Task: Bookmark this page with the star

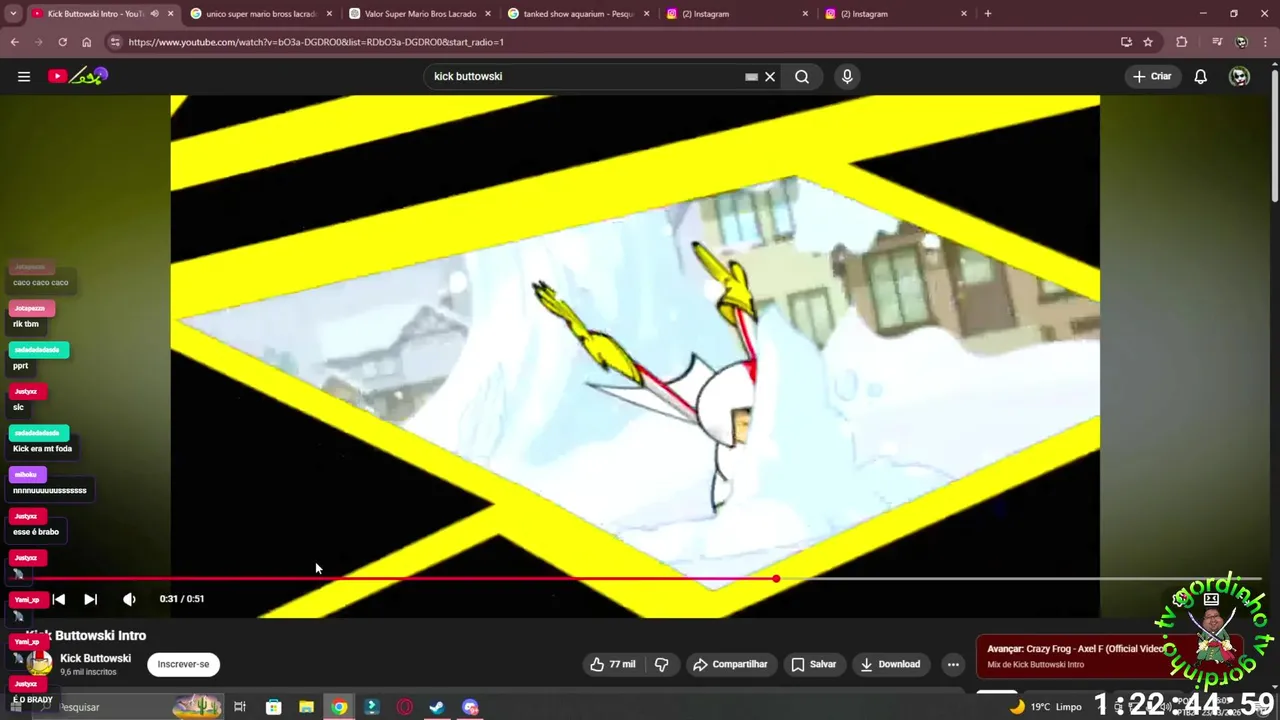Action: pos(1148,42)
